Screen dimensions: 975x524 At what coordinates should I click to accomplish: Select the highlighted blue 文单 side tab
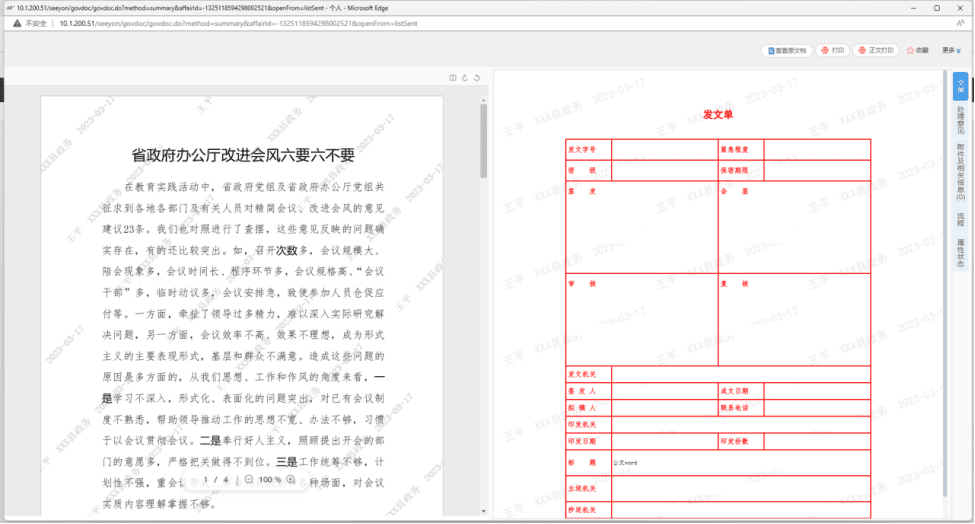pyautogui.click(x=961, y=86)
